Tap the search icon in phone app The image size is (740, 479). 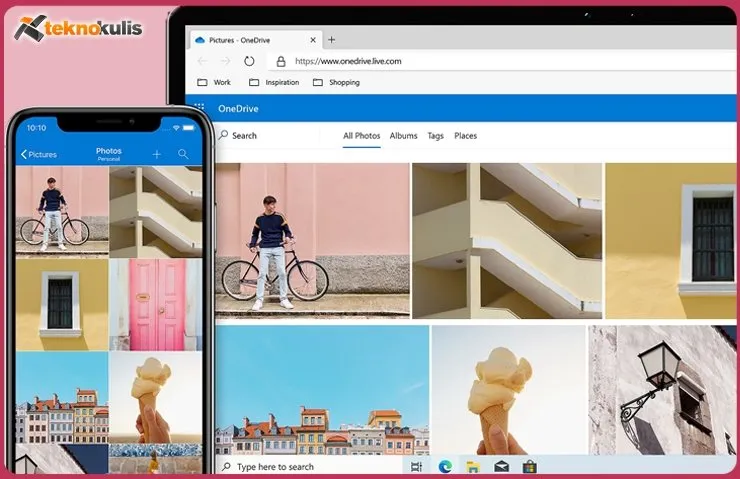pos(183,154)
